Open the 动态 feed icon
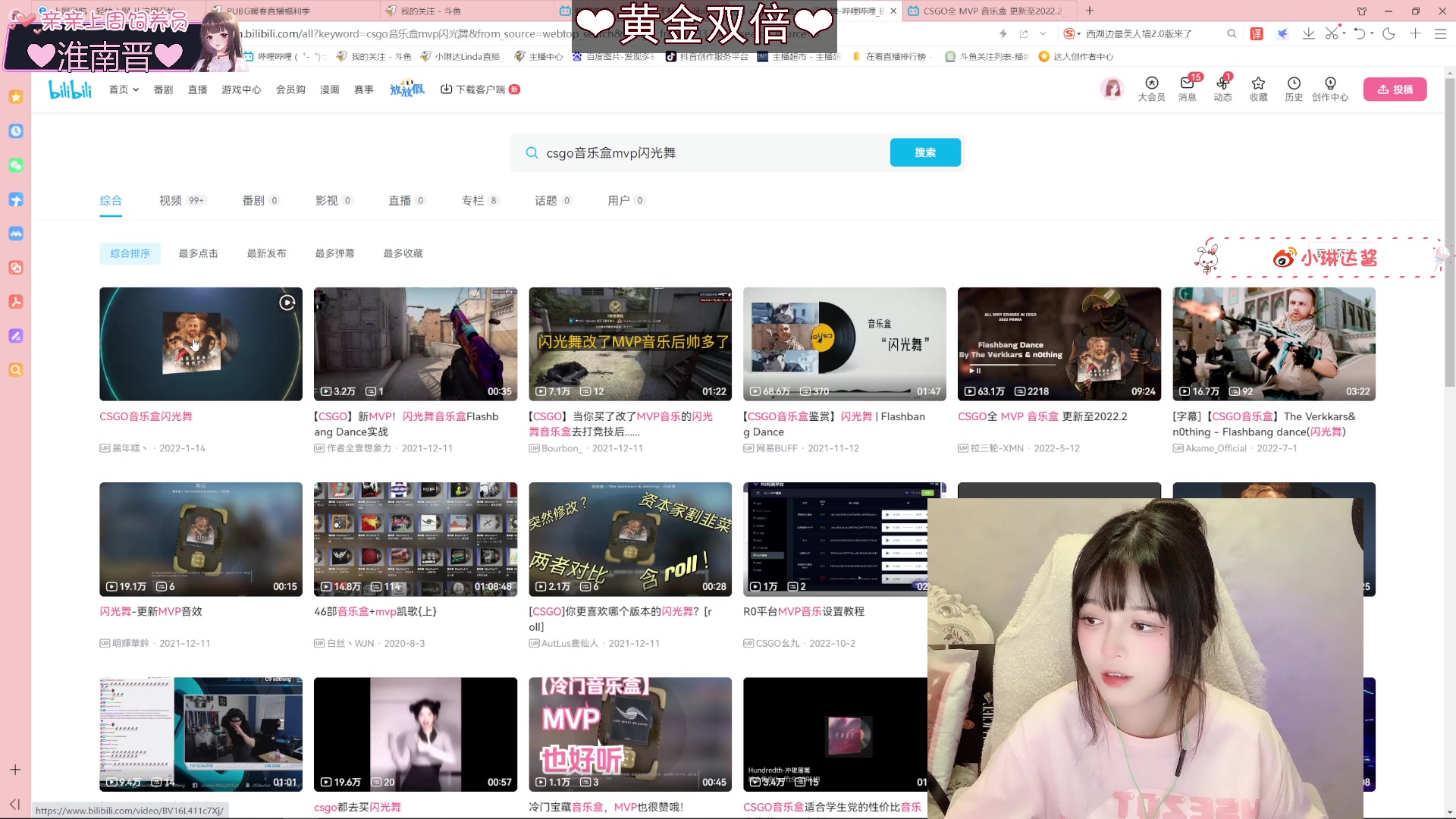This screenshot has height=819, width=1456. click(x=1222, y=89)
